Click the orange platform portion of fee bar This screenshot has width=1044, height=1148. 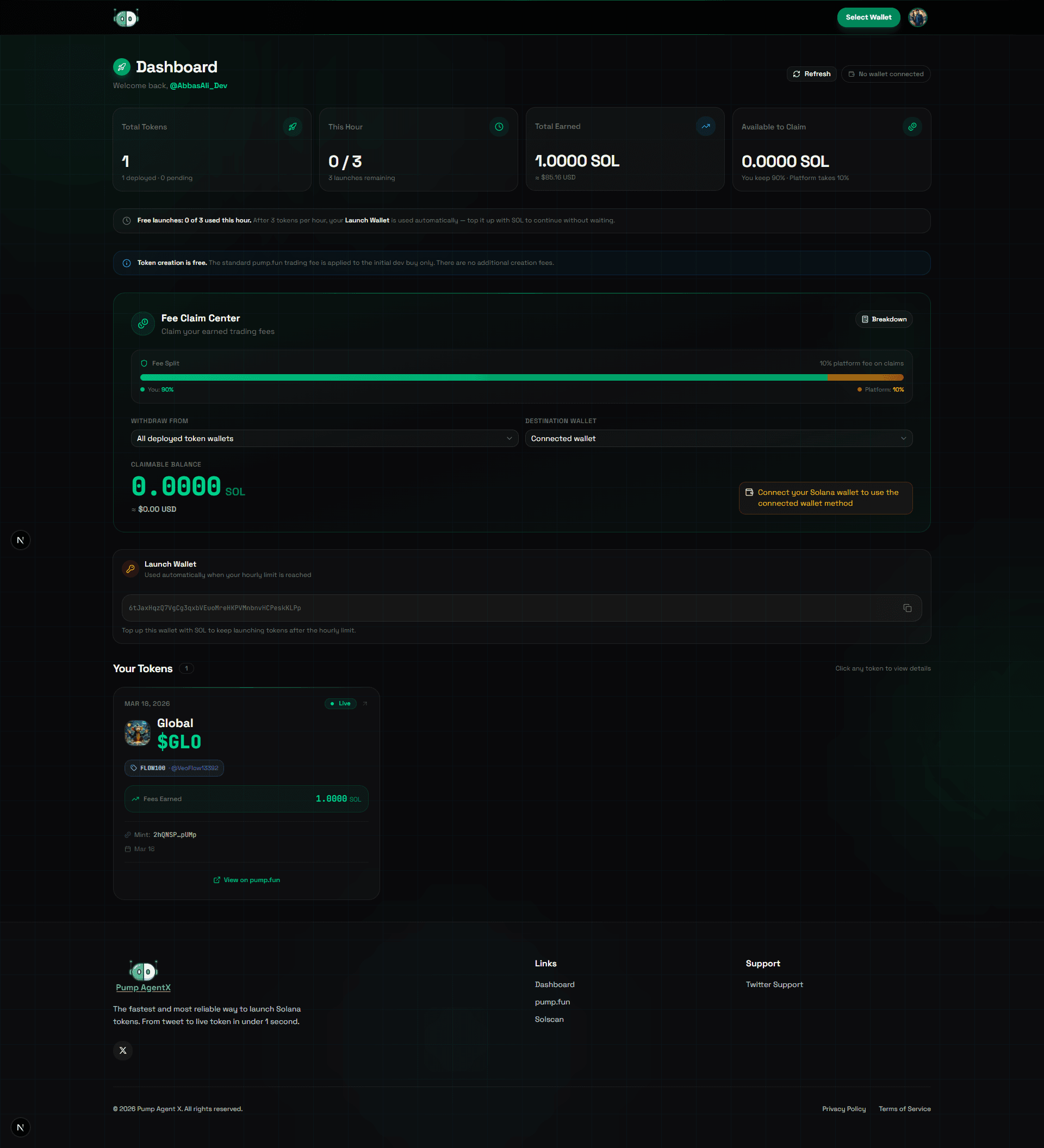pyautogui.click(x=865, y=377)
